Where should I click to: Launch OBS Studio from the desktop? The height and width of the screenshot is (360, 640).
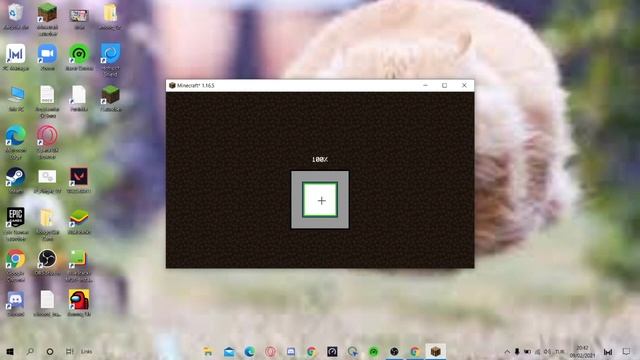pos(47,258)
